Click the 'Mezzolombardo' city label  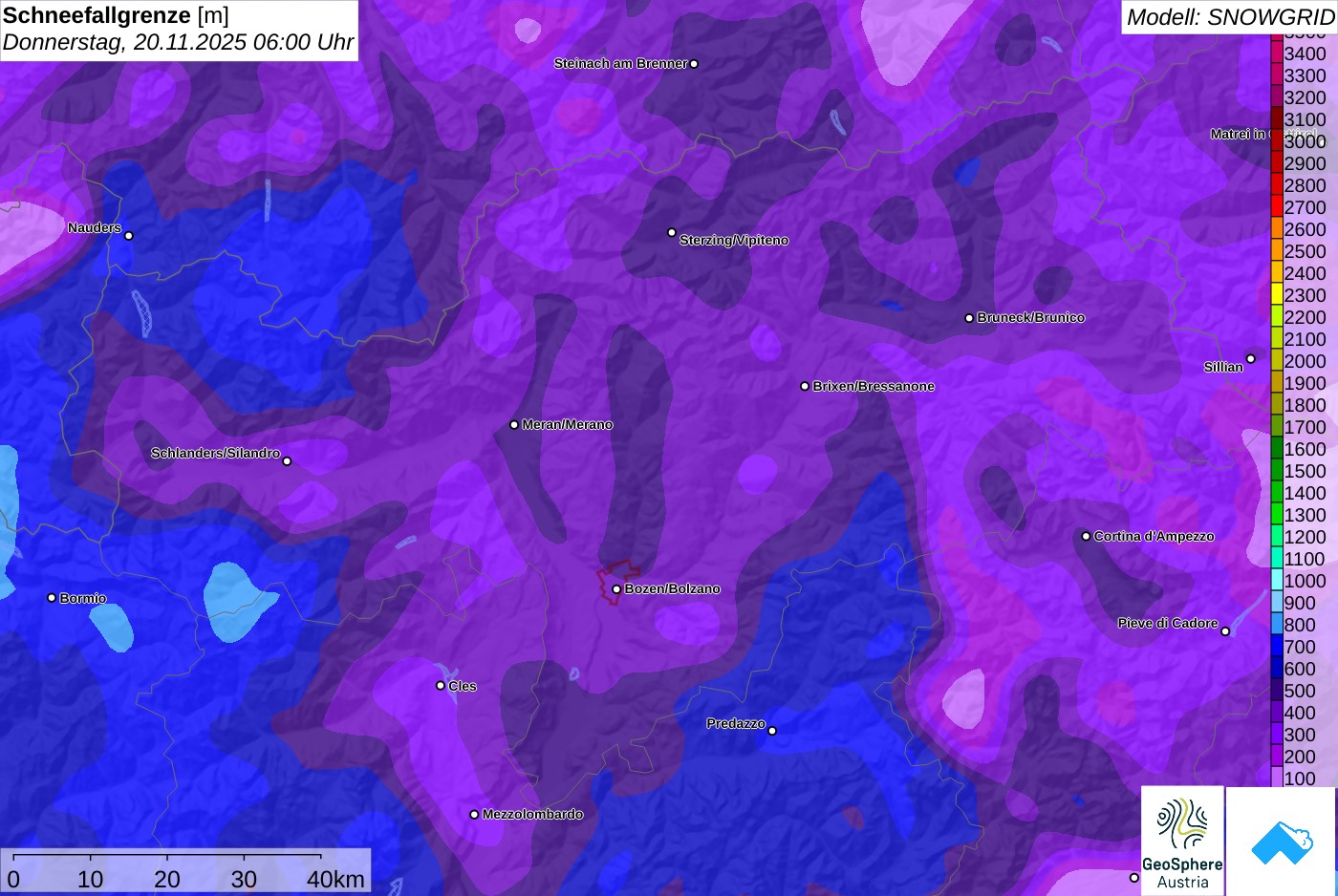tap(532, 815)
